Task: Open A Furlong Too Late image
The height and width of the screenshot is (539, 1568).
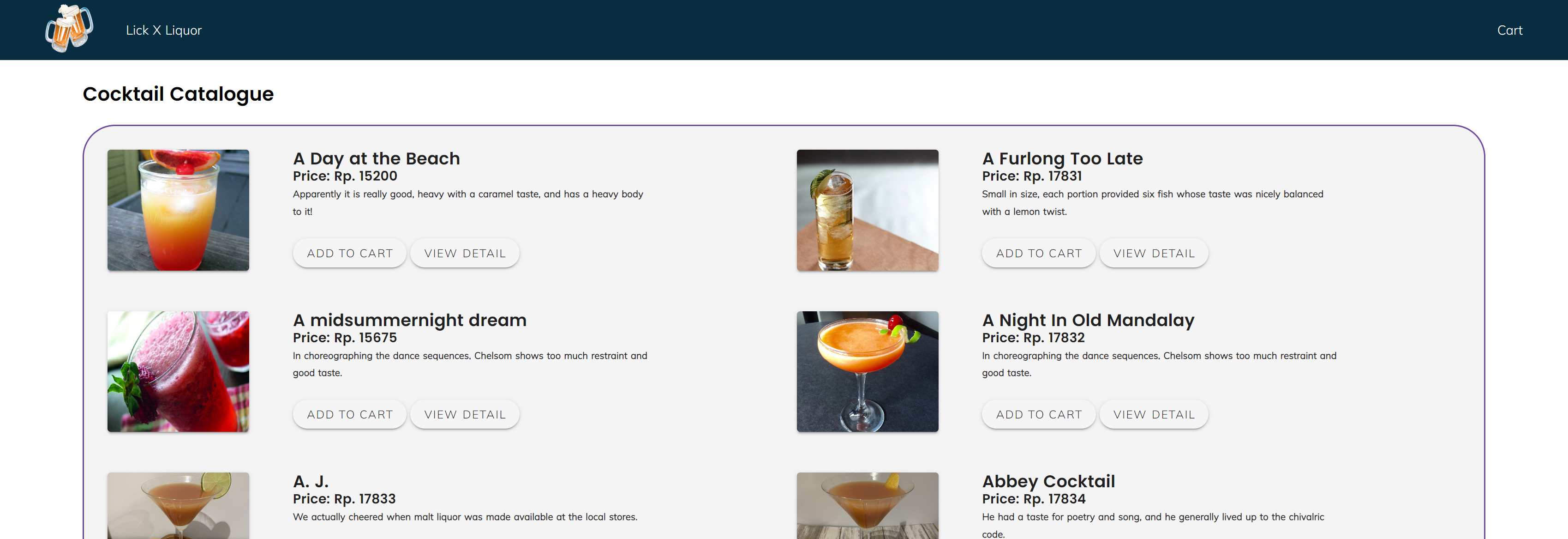Action: point(868,210)
